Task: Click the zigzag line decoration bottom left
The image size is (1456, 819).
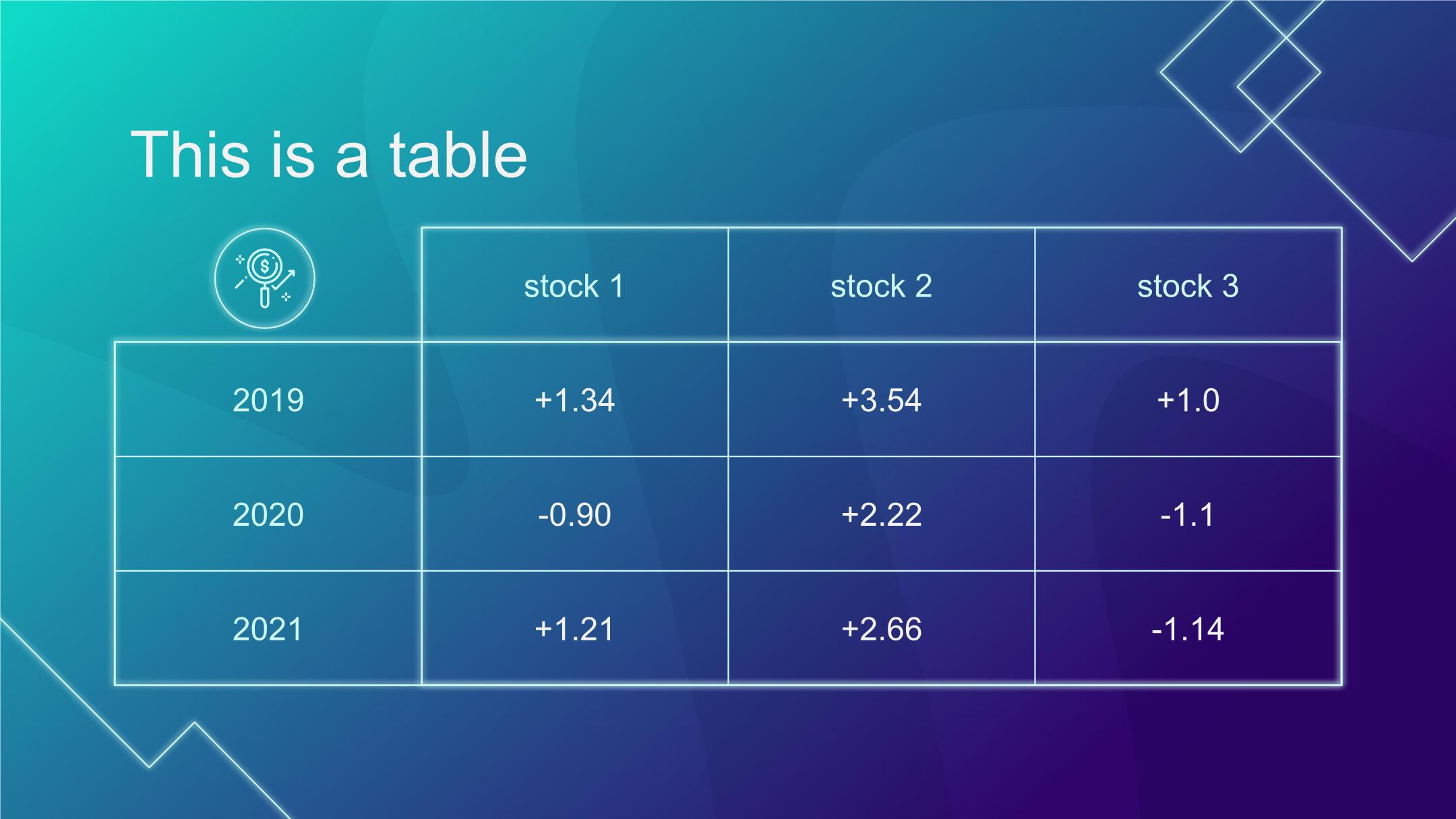Action: (145, 718)
